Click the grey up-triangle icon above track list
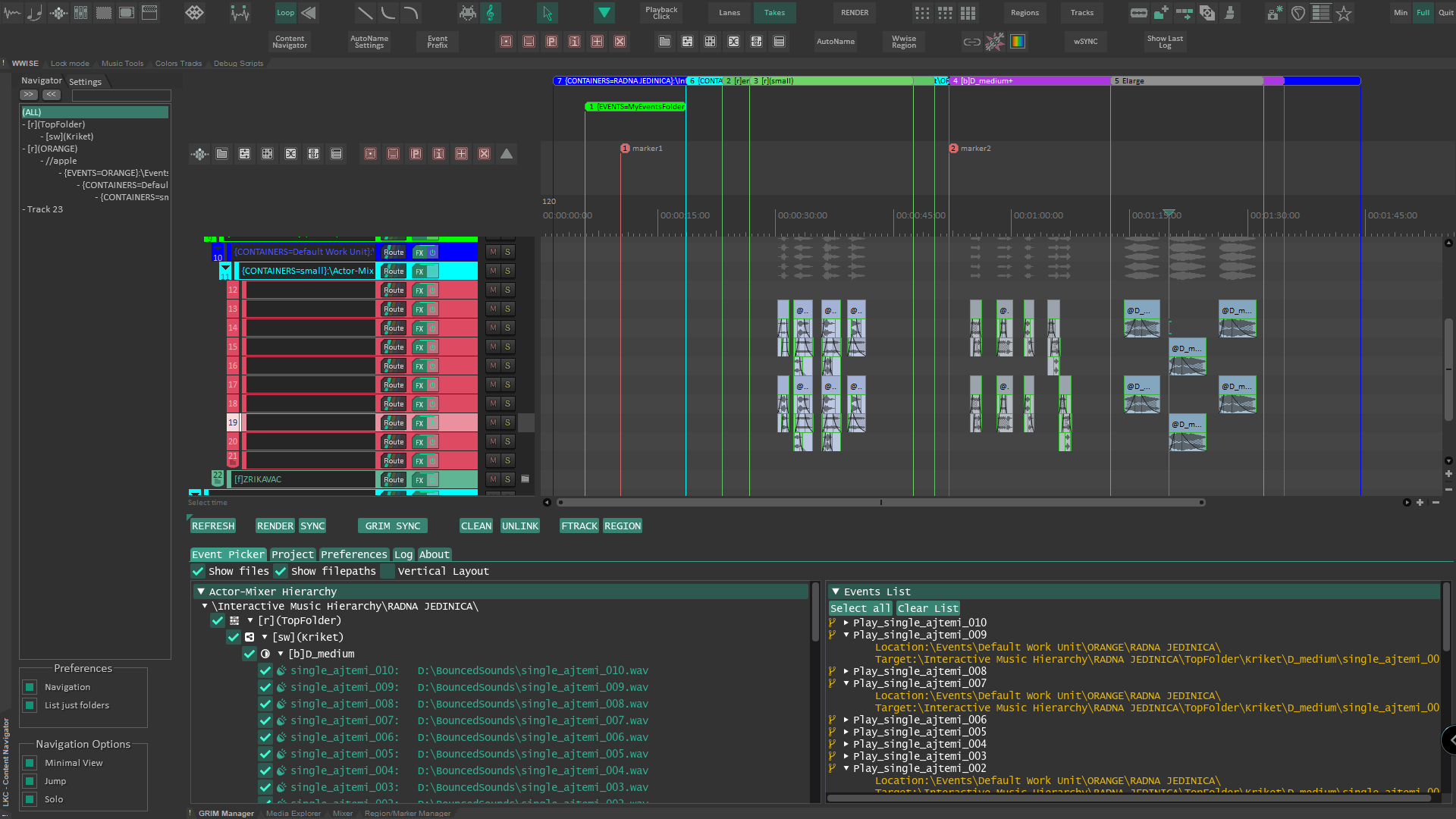Screen dimensions: 1456x819 pyautogui.click(x=507, y=154)
